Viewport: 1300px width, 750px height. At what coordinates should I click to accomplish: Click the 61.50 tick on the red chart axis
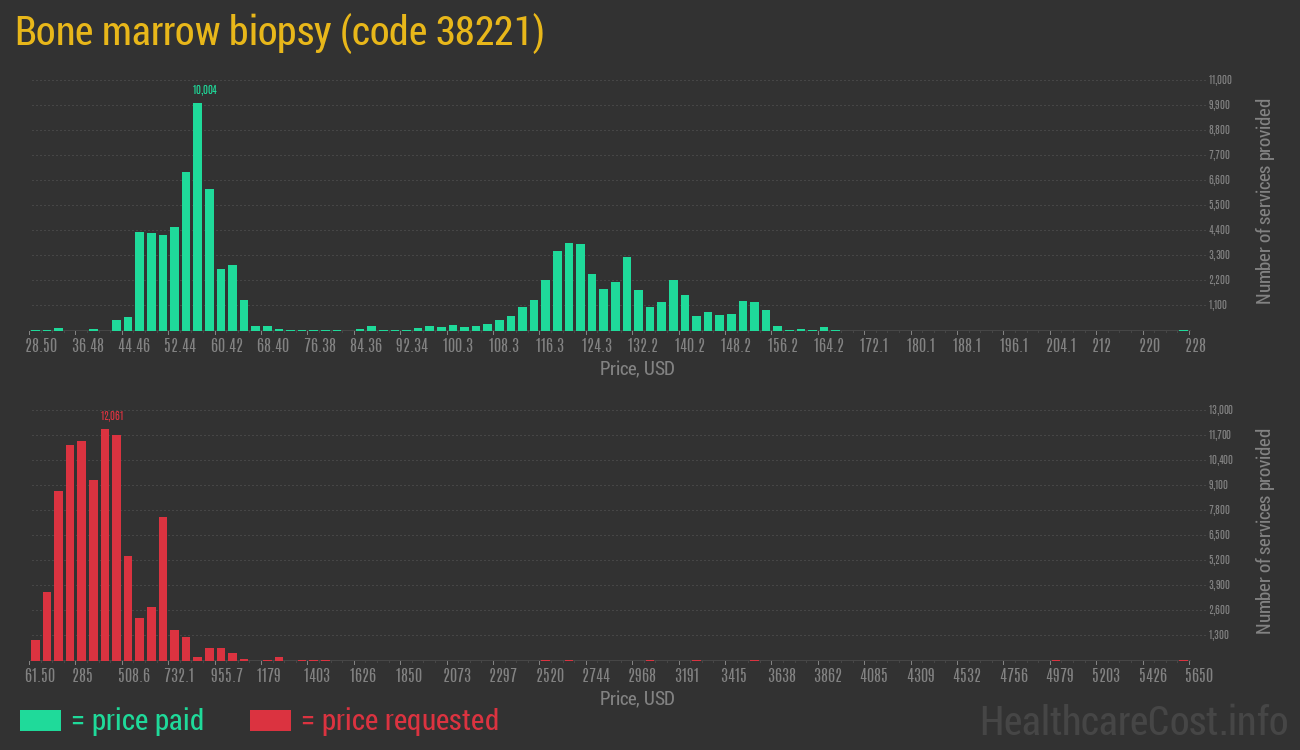tap(41, 676)
